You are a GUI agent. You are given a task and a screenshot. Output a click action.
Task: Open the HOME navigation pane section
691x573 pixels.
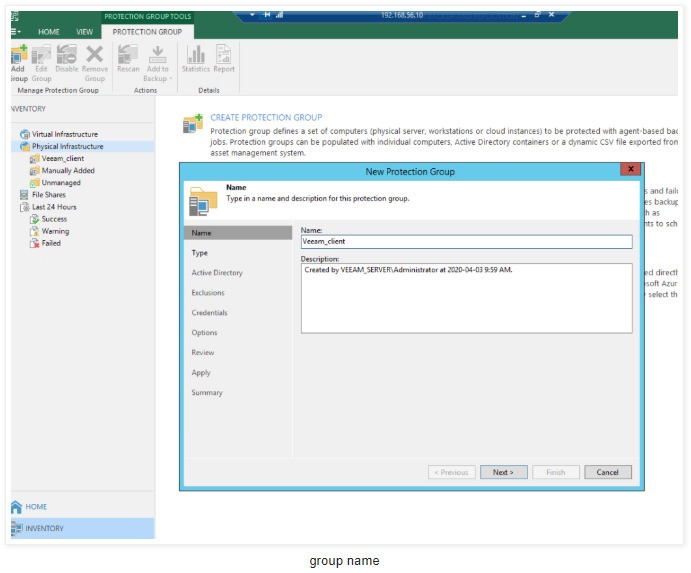(36, 507)
